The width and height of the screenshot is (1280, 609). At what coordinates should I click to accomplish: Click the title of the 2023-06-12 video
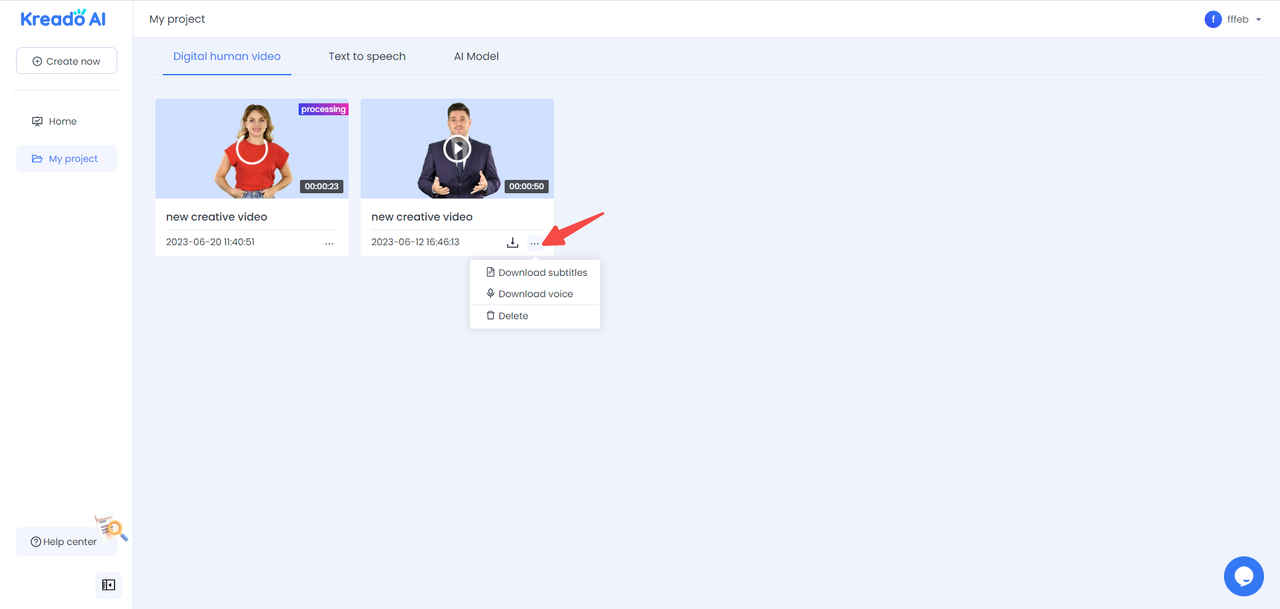[x=422, y=216]
